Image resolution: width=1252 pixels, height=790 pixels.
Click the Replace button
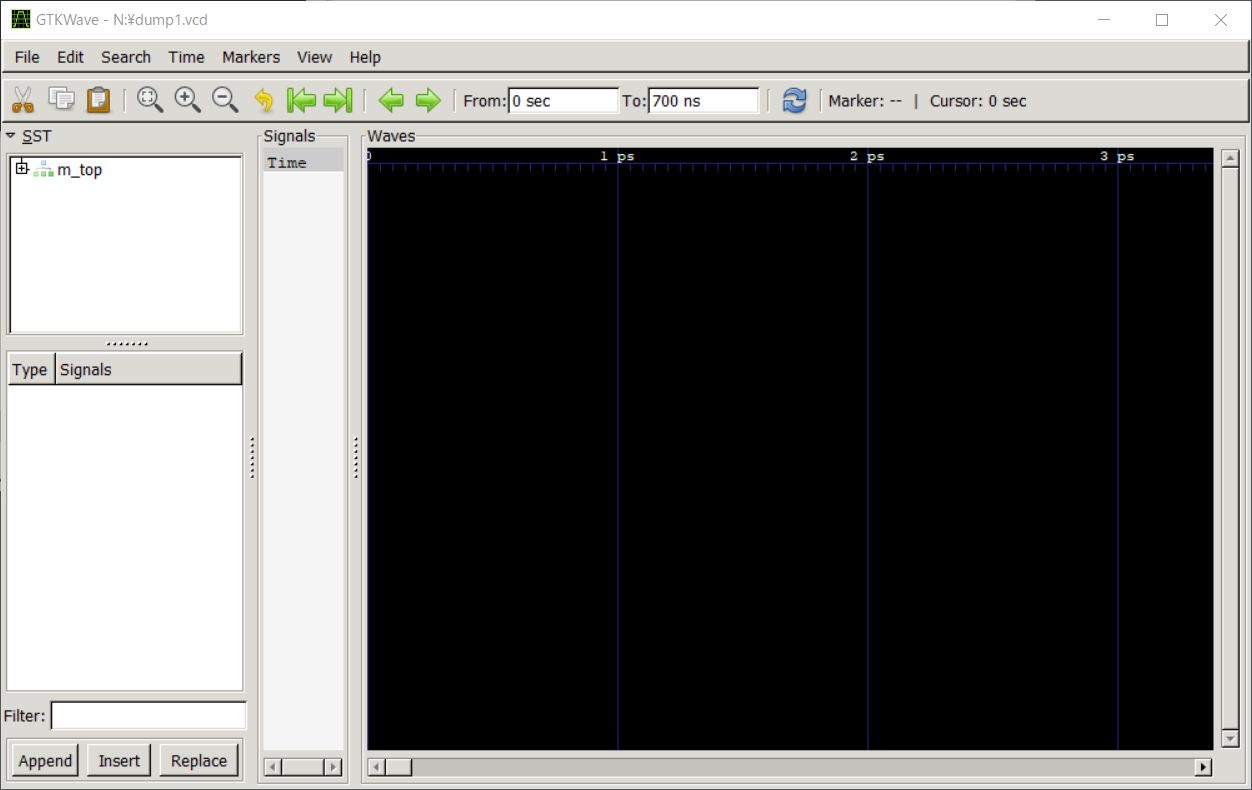[x=199, y=761]
